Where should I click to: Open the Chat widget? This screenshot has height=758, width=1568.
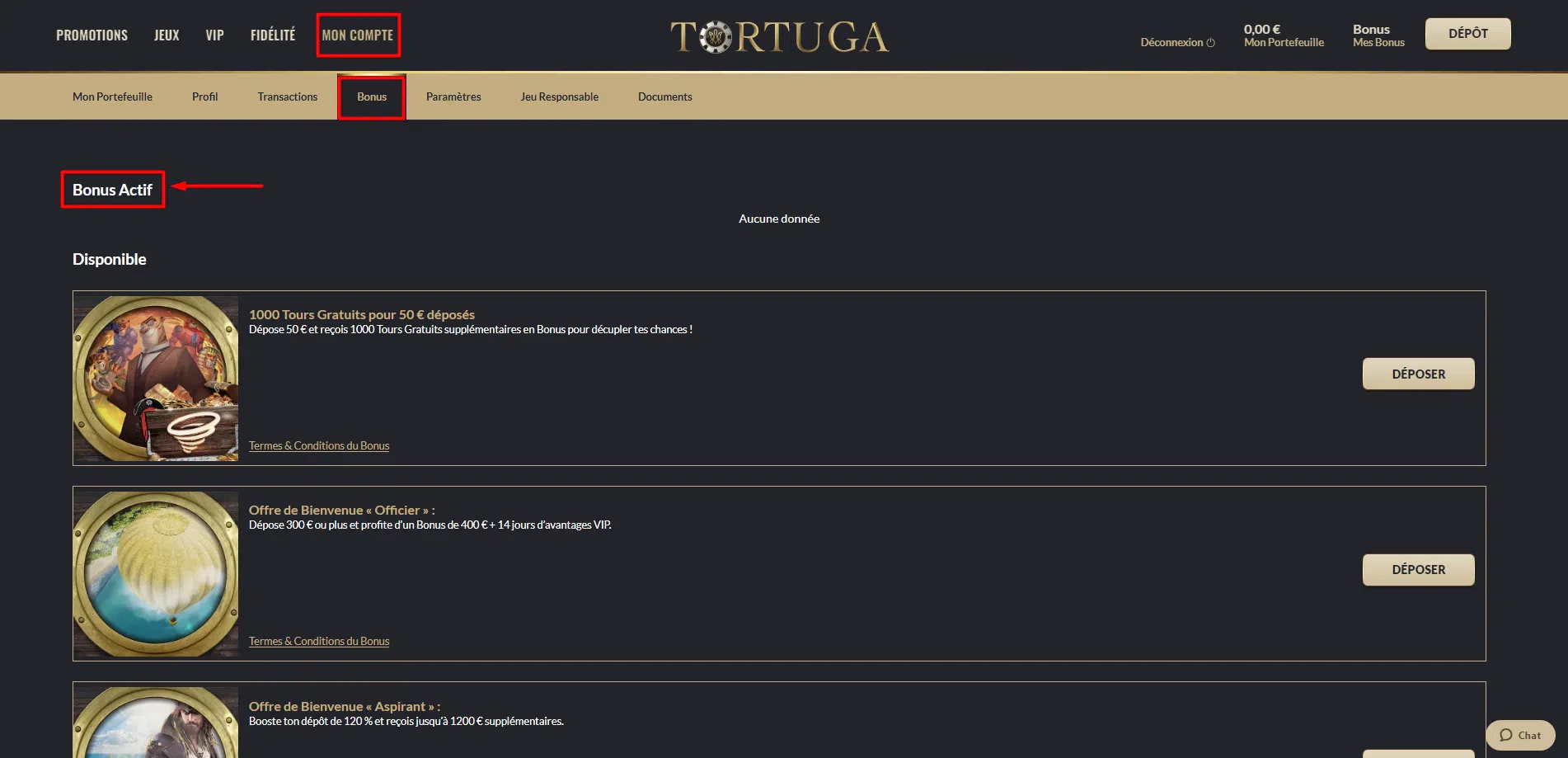[1519, 735]
